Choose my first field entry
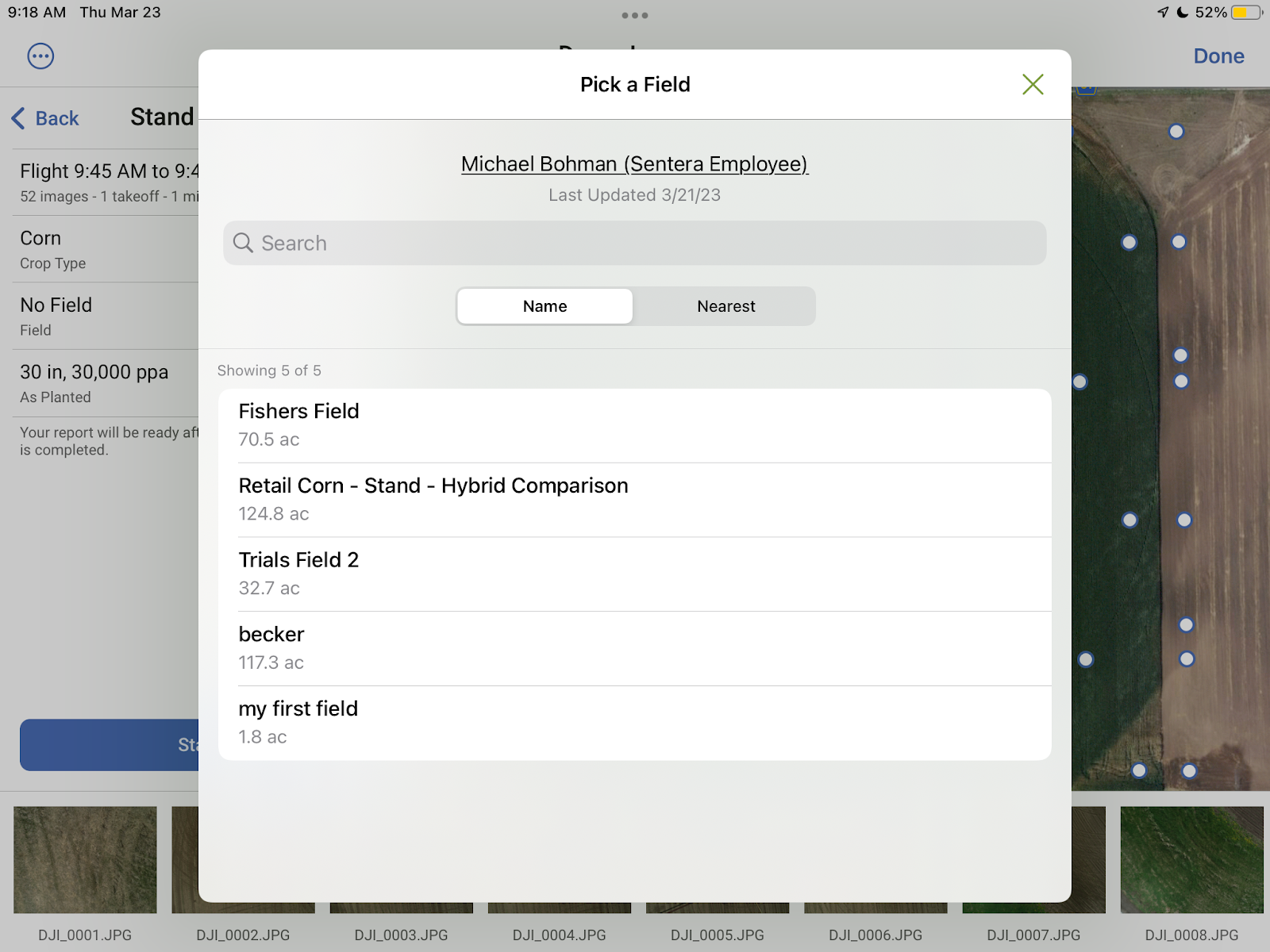Viewport: 1270px width, 952px height. [635, 723]
